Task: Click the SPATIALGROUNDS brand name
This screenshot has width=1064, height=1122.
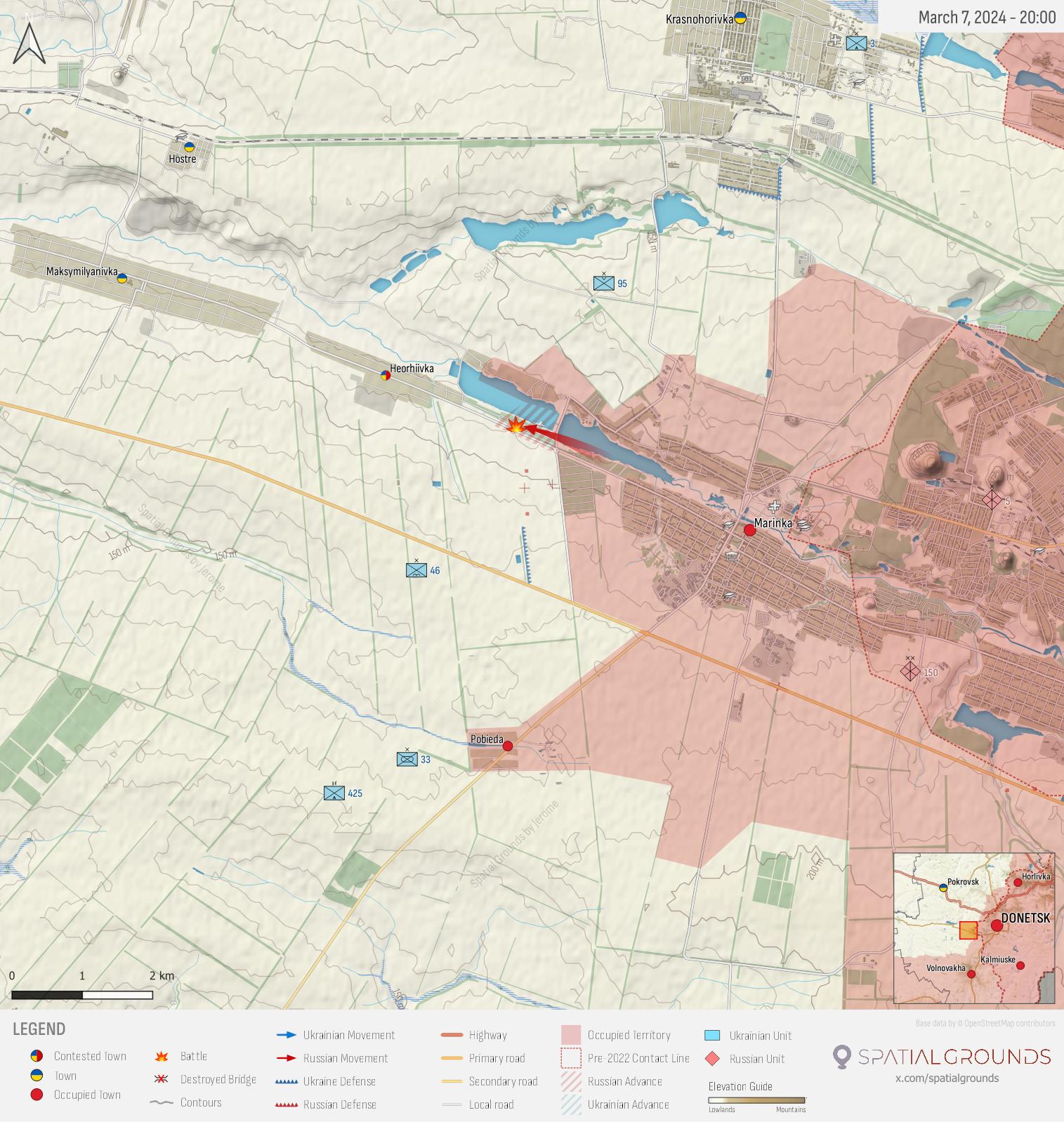Action: tap(954, 1057)
